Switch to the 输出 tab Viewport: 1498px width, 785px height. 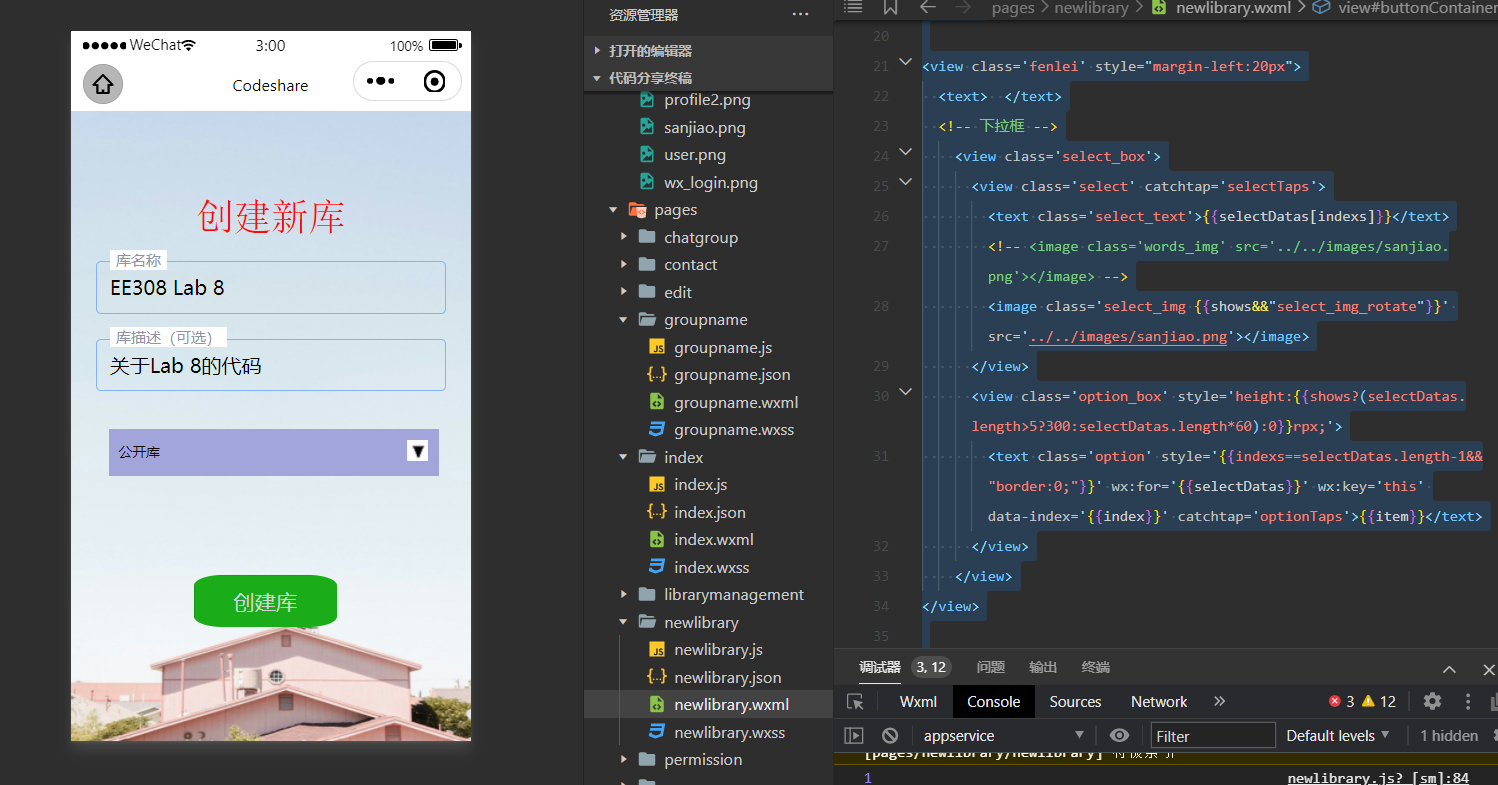click(x=1043, y=667)
